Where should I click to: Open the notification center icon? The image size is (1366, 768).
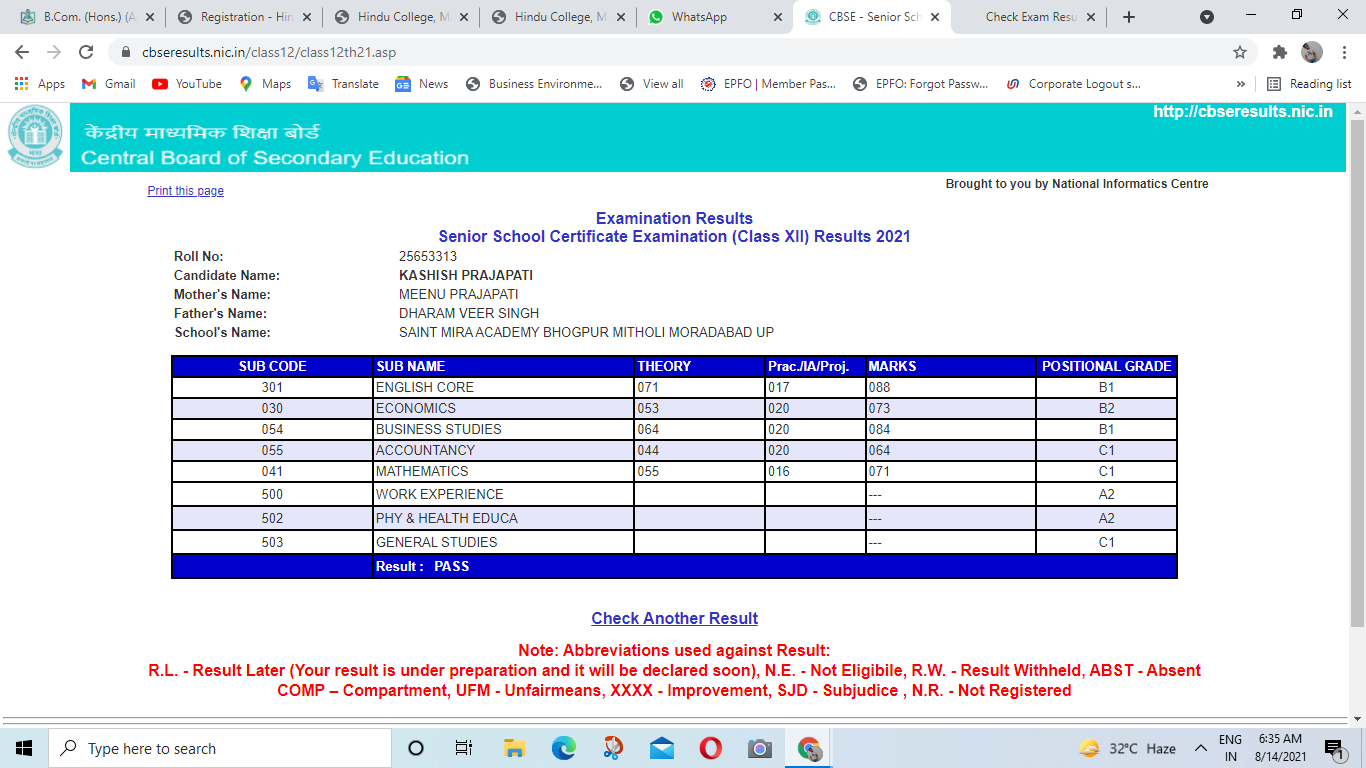click(1333, 748)
